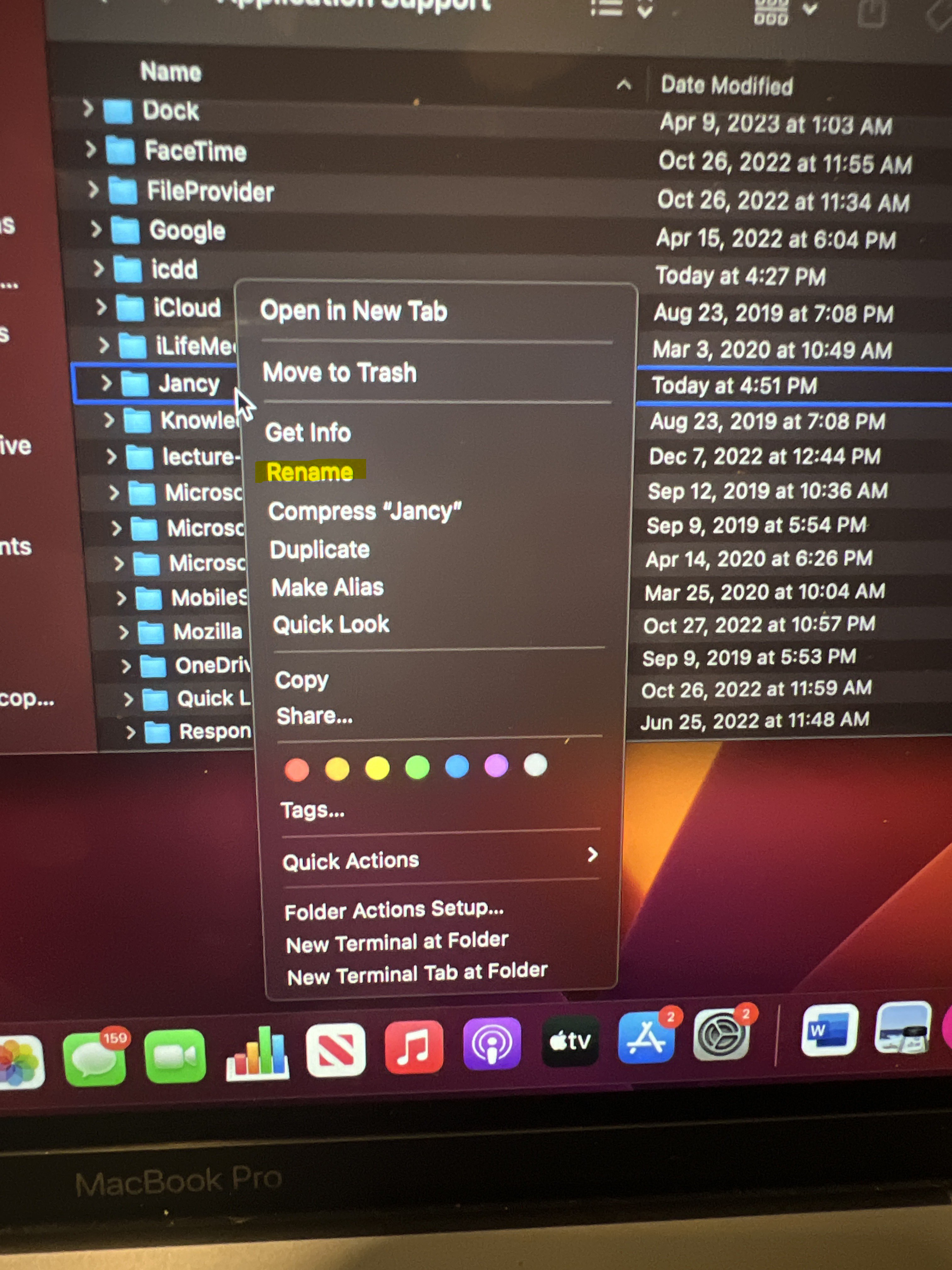Open Podcasts app in the Dock
This screenshot has width=952, height=1270.
coord(492,1044)
